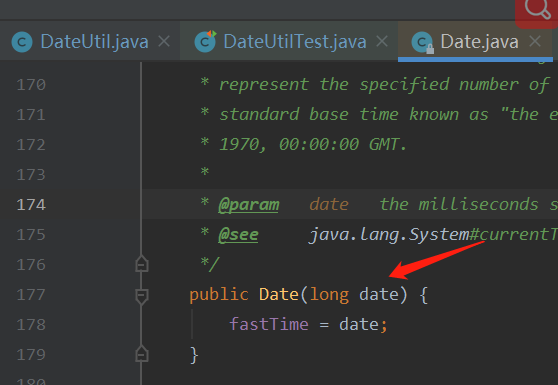This screenshot has width=558, height=385.
Task: Click the @see Javadoc tag link
Action: [x=238, y=235]
